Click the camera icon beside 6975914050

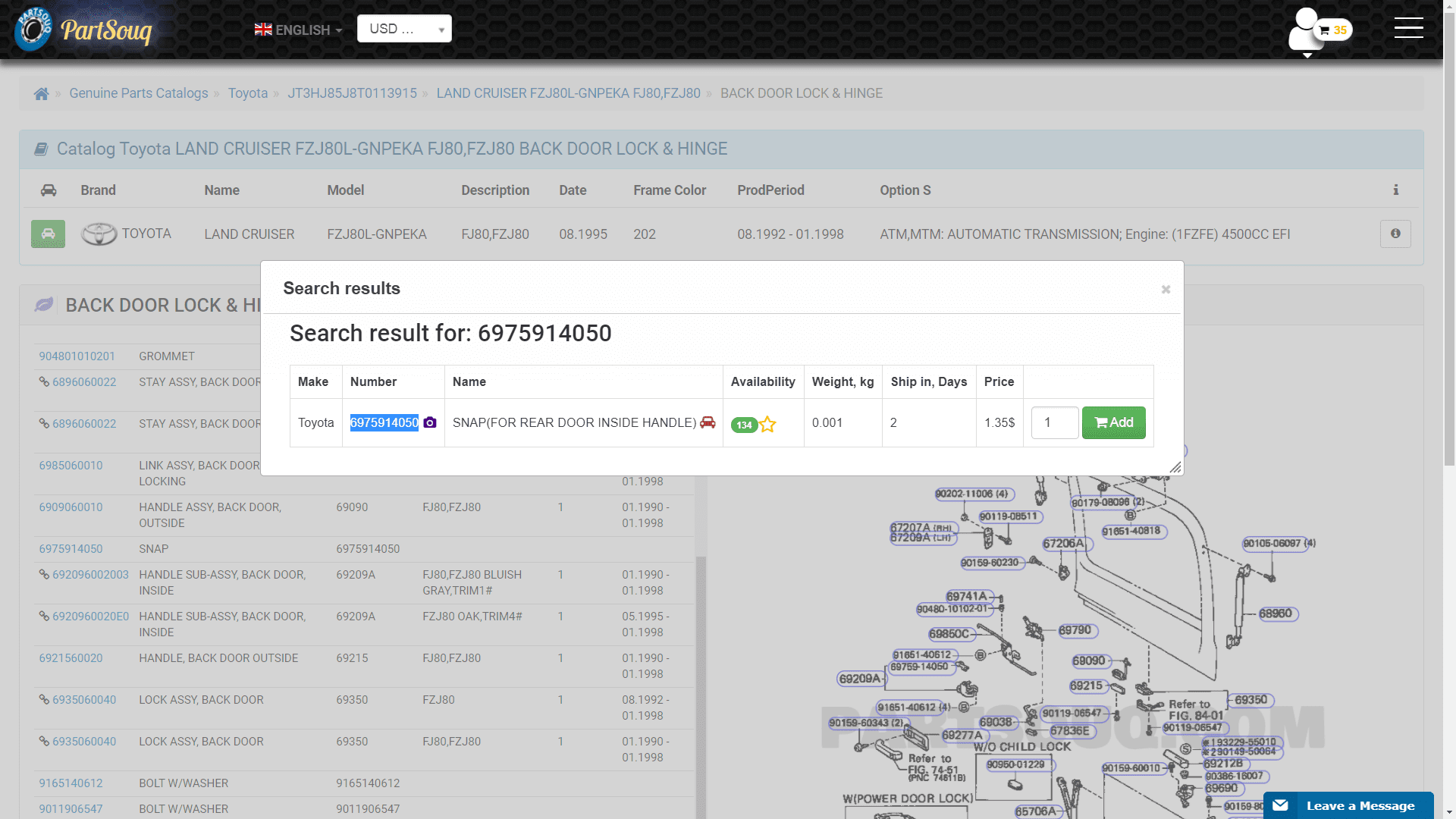(x=430, y=422)
